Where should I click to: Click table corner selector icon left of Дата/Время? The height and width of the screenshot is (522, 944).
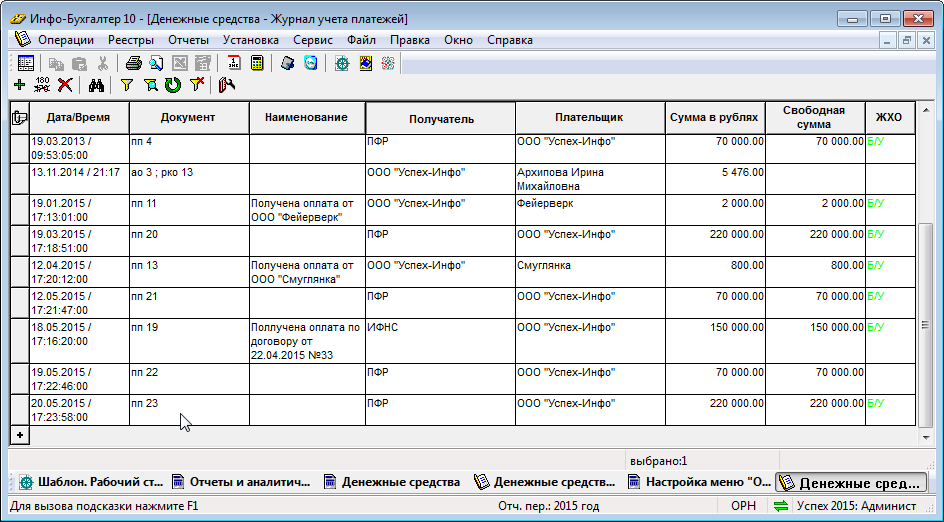(x=20, y=117)
